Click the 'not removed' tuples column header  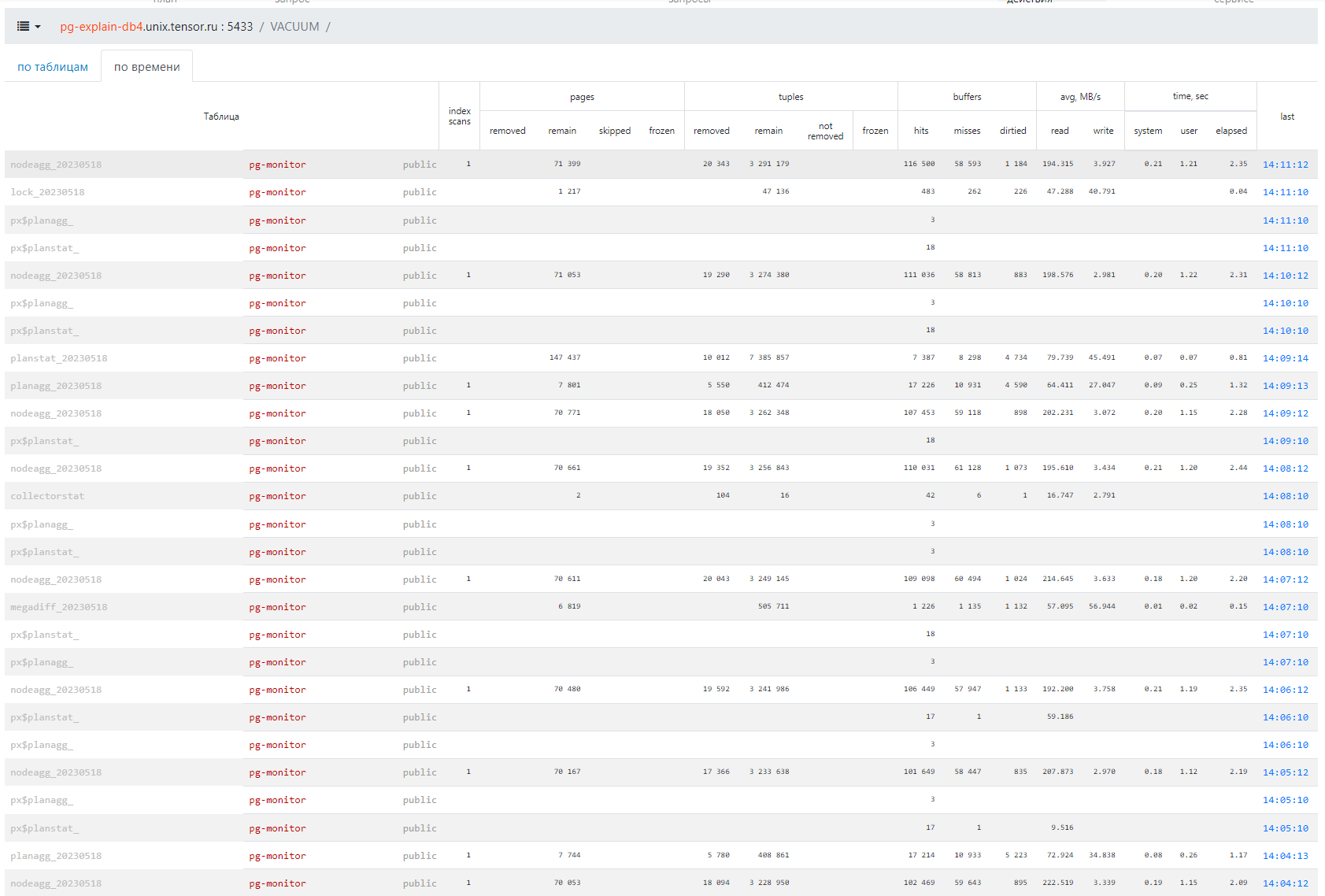click(x=824, y=131)
